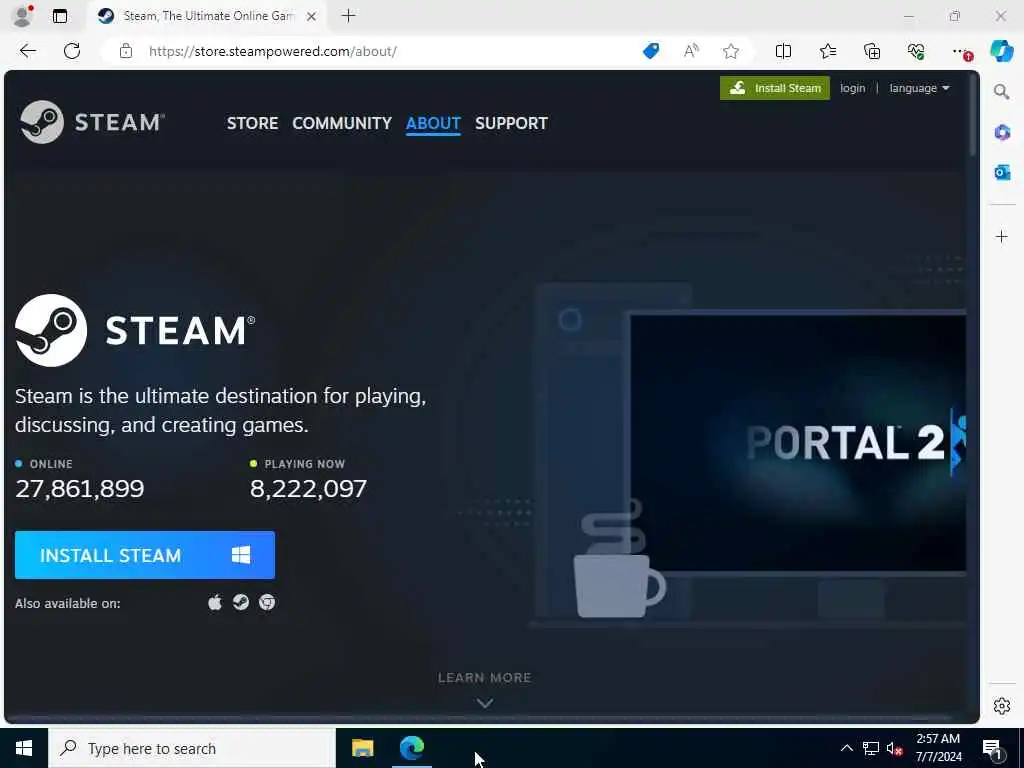The width and height of the screenshot is (1024, 768).
Task: Show hidden system tray icons
Action: (846, 748)
